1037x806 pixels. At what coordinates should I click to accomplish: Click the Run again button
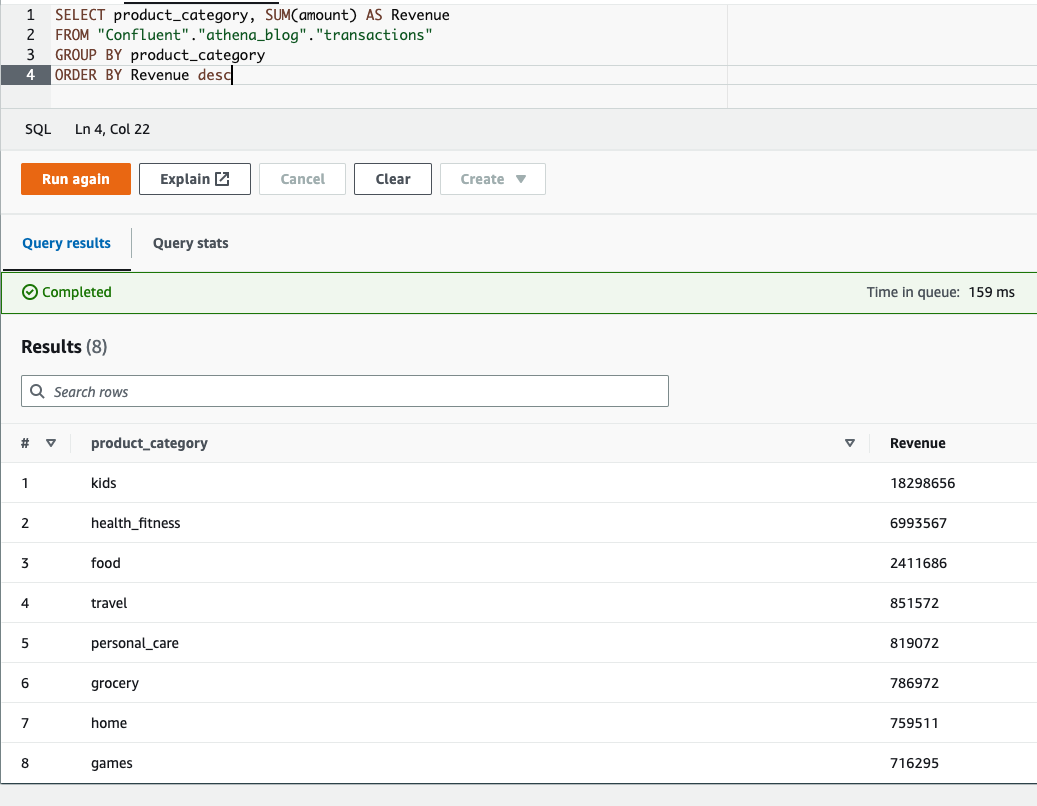(x=75, y=178)
